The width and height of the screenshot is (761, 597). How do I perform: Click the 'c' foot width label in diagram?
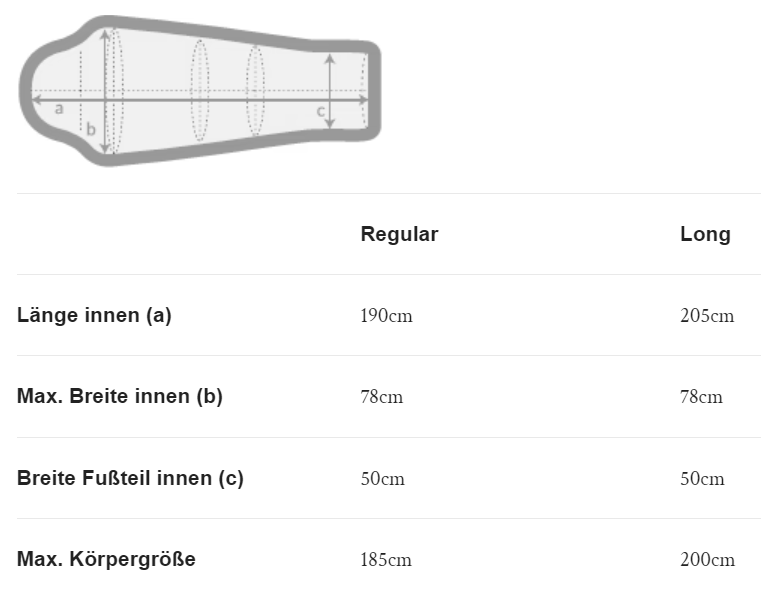click(321, 111)
